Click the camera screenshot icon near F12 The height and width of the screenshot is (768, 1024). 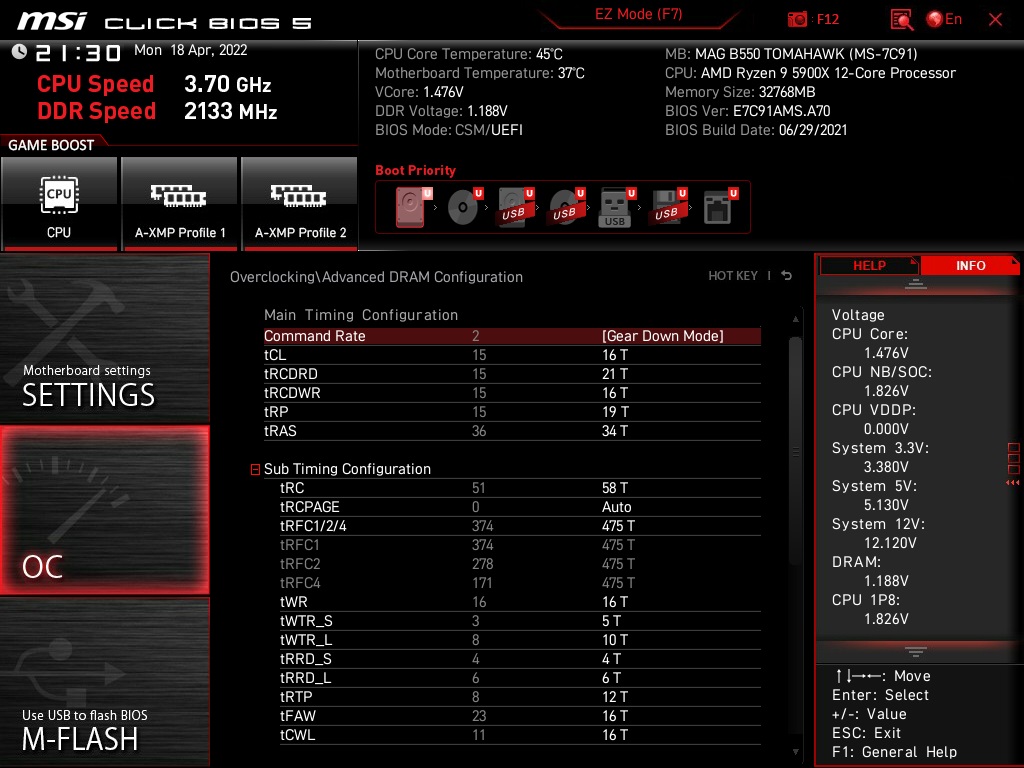coord(799,18)
